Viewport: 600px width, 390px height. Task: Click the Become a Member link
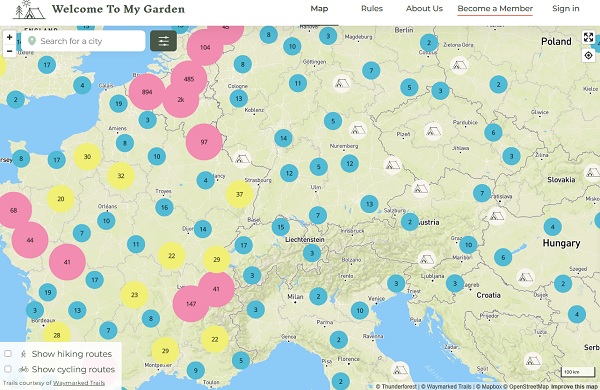point(495,8)
